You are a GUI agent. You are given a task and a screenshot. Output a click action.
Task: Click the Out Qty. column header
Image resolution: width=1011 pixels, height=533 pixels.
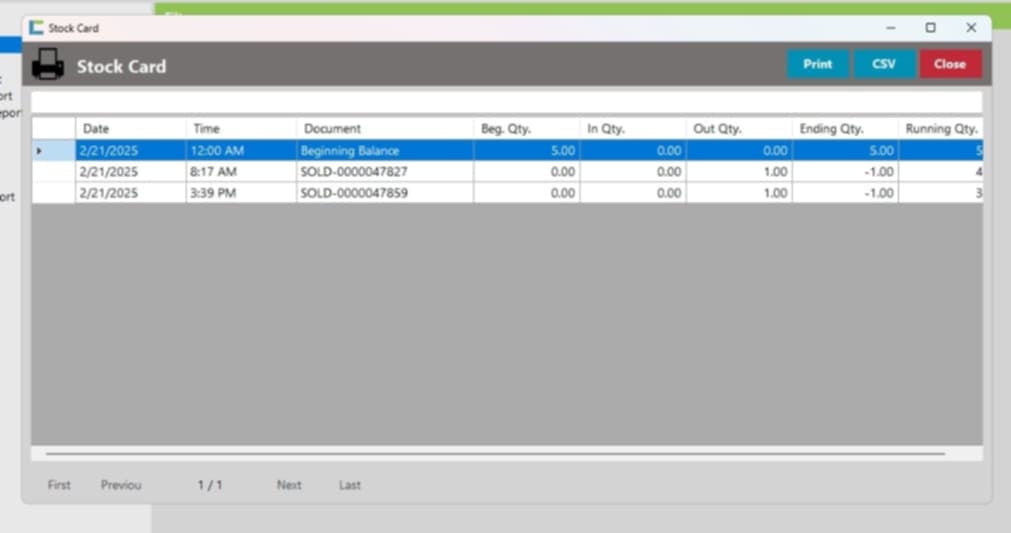(x=739, y=129)
